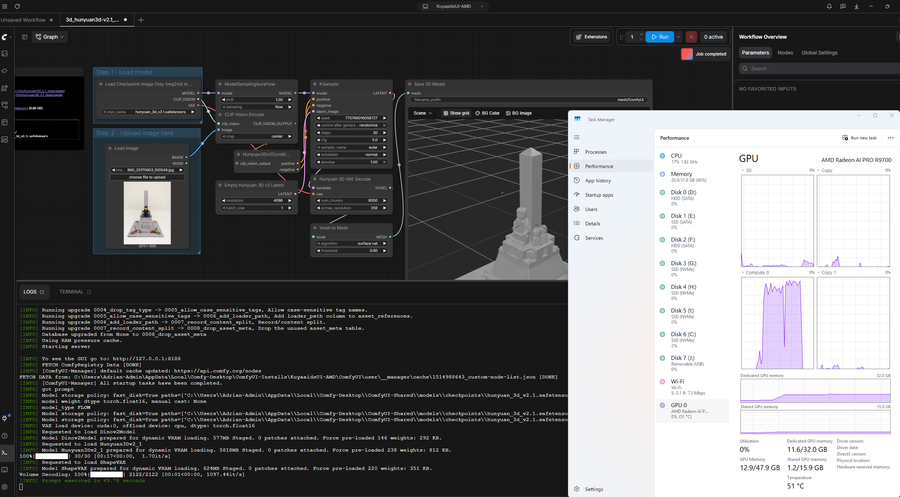This screenshot has width=900, height=497.
Task: Switch to the Unsaved Workflow tab
Action: pos(26,20)
